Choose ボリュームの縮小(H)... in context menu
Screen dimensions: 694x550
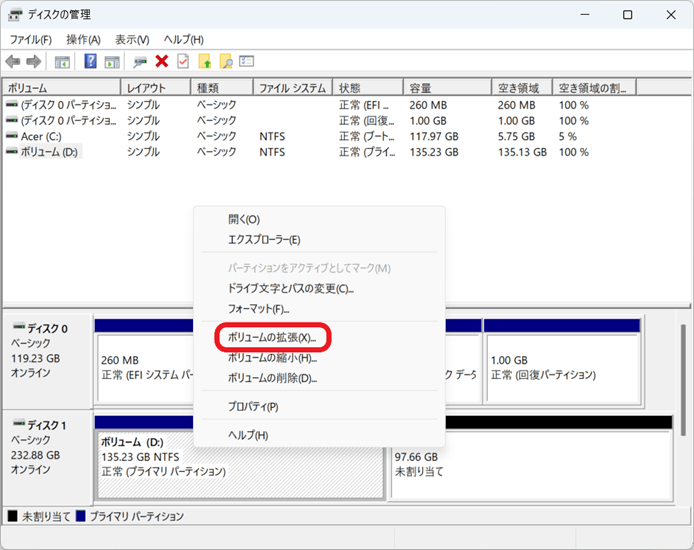point(272,358)
